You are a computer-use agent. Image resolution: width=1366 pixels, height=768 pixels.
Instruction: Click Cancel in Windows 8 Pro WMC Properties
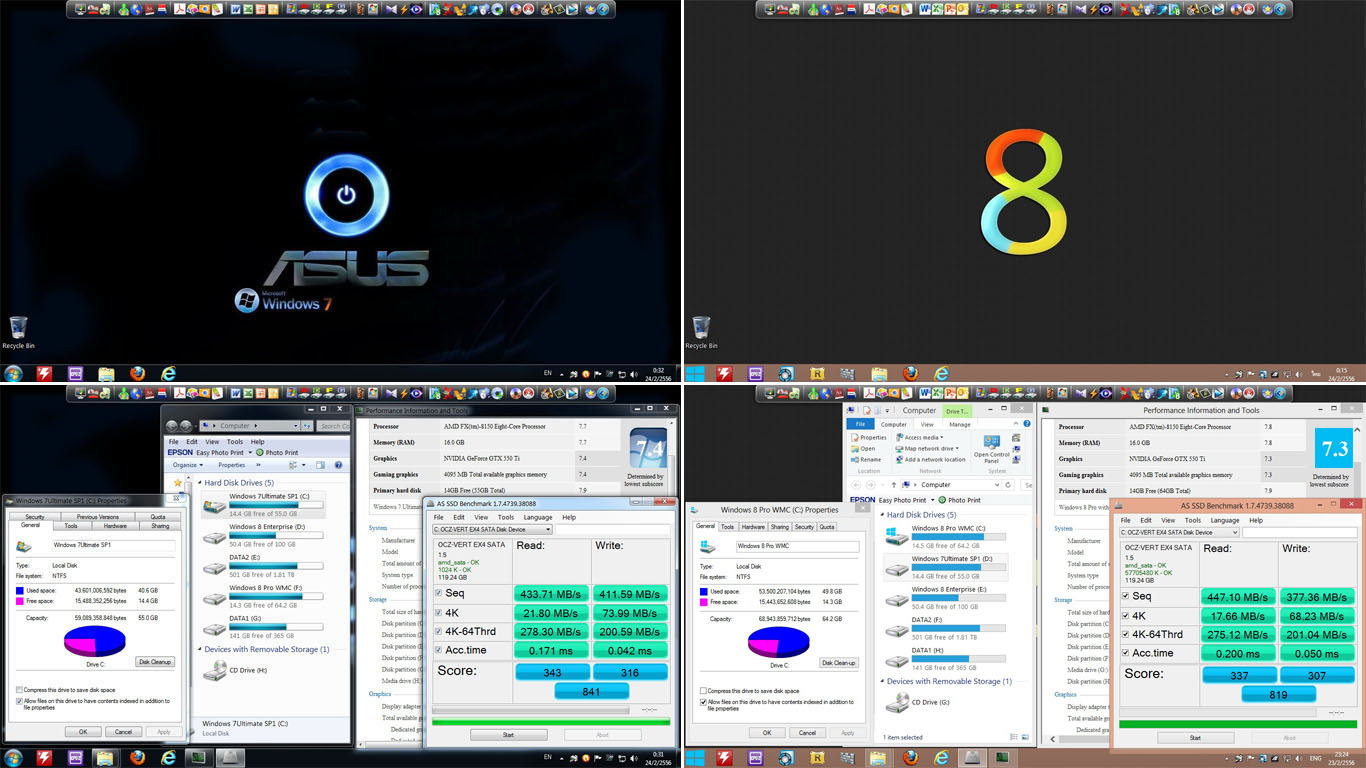click(x=808, y=733)
